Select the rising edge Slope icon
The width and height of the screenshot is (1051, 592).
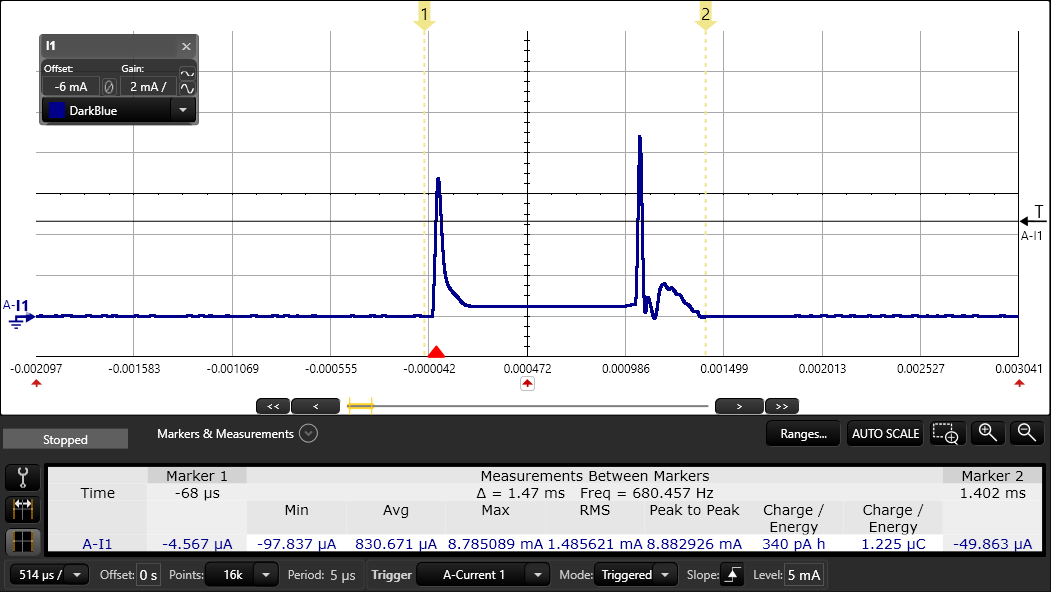point(734,575)
